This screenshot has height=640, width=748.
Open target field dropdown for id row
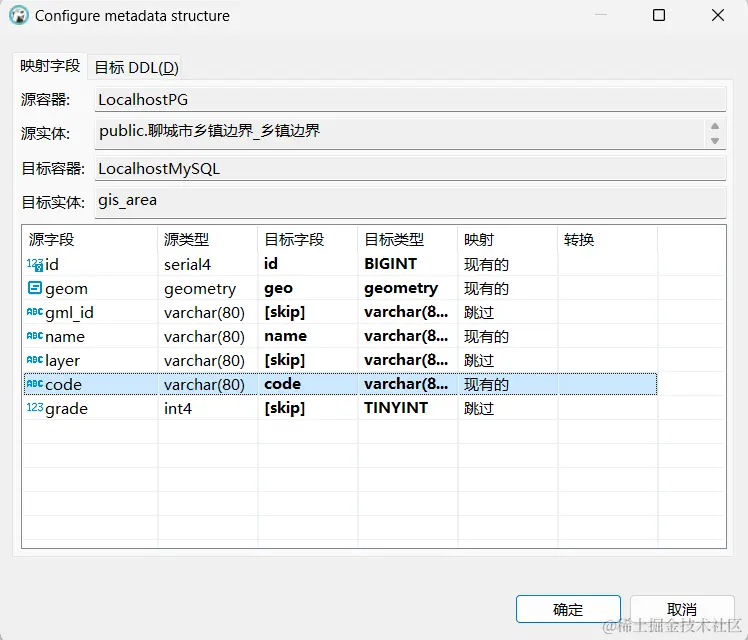(x=308, y=264)
